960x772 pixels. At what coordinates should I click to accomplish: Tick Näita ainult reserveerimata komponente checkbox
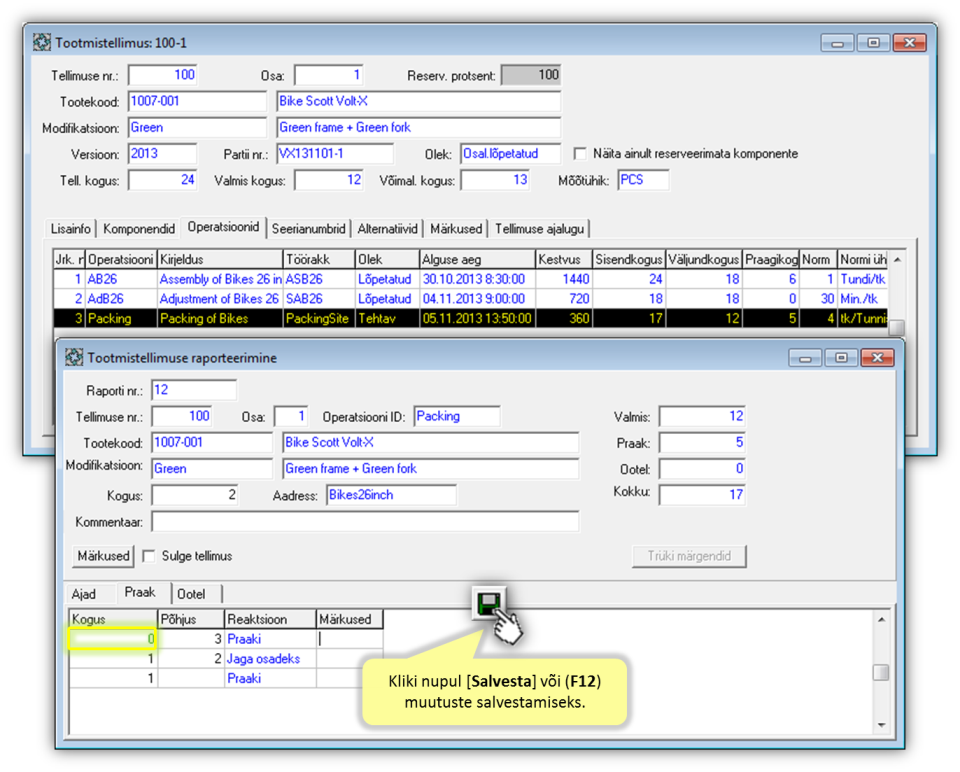pos(580,154)
